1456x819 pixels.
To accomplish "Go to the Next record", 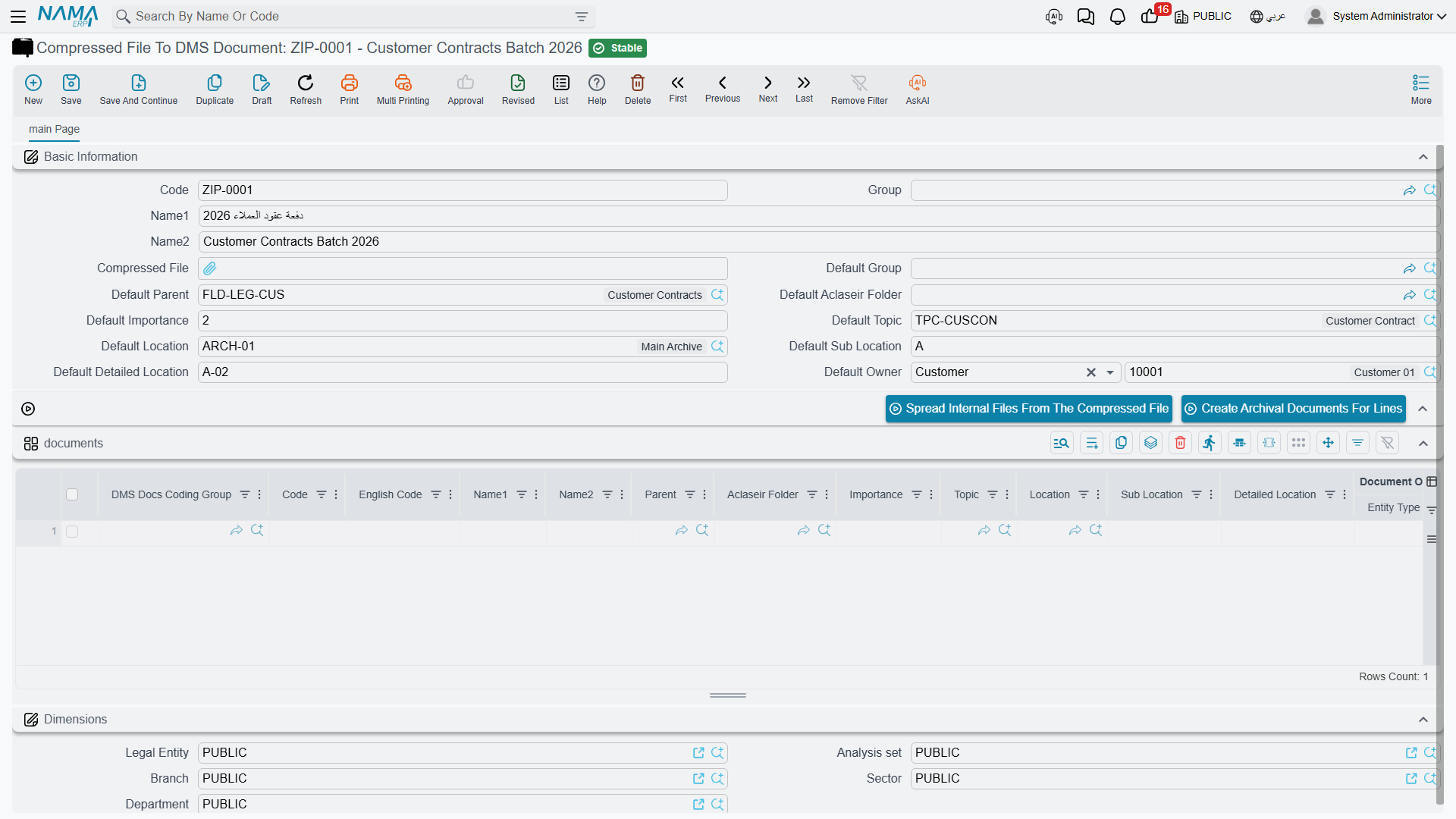I will (768, 89).
